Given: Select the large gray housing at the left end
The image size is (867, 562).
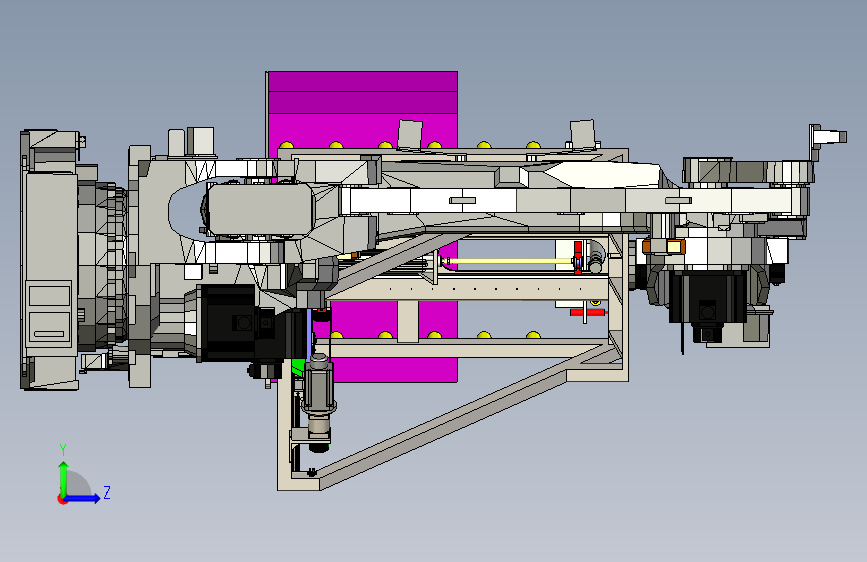Looking at the screenshot, I should pyautogui.click(x=50, y=260).
